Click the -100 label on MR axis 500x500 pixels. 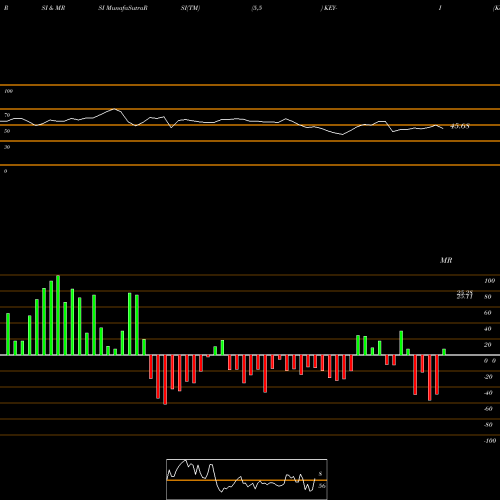pos(490,441)
